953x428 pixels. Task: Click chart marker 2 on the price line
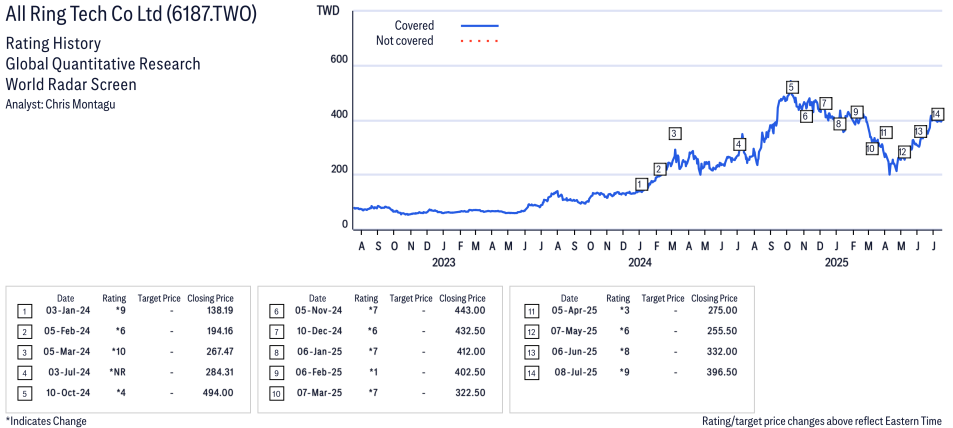(659, 169)
